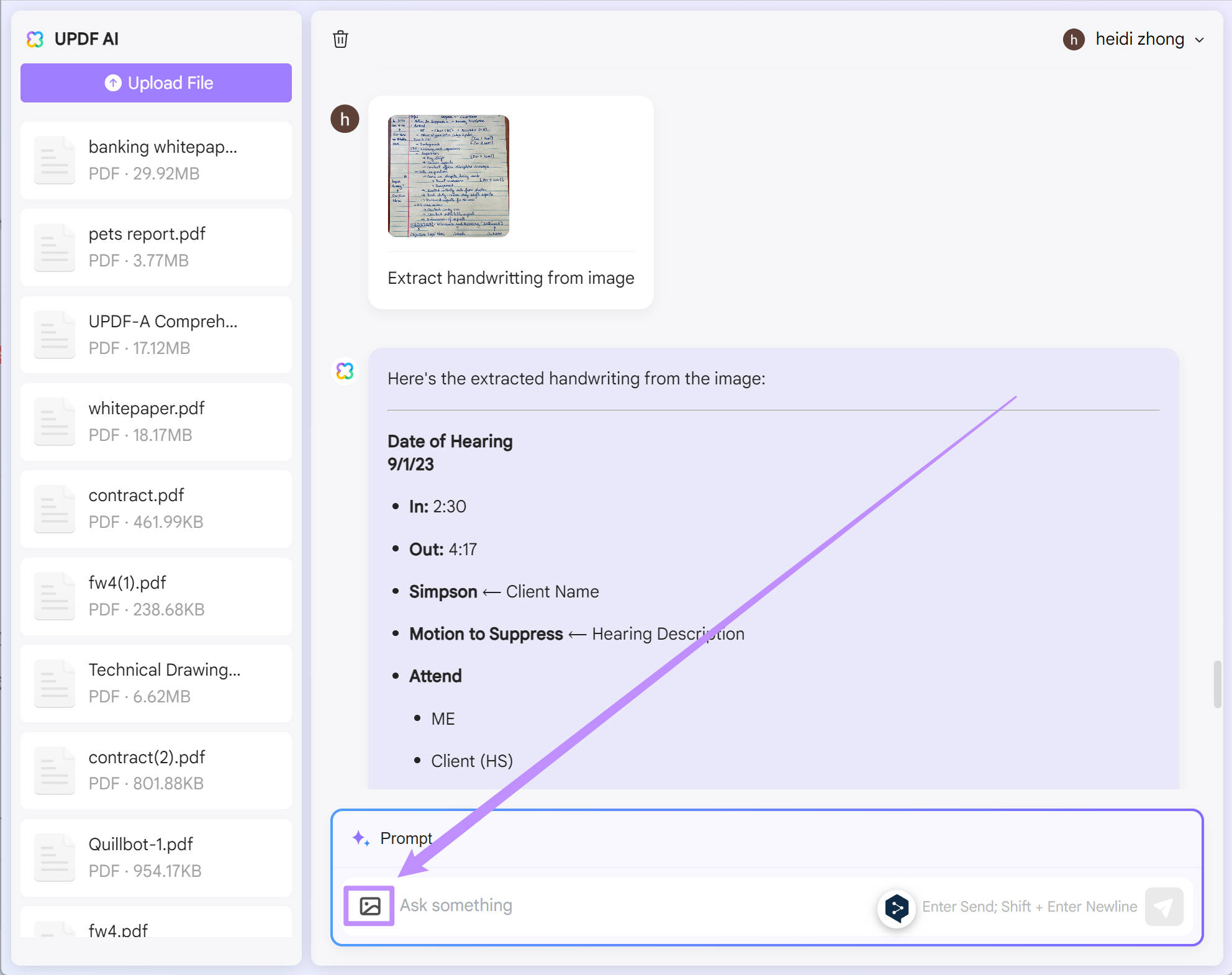Click the chat vertical scrollbar
The height and width of the screenshot is (975, 1232).
coord(1217,684)
